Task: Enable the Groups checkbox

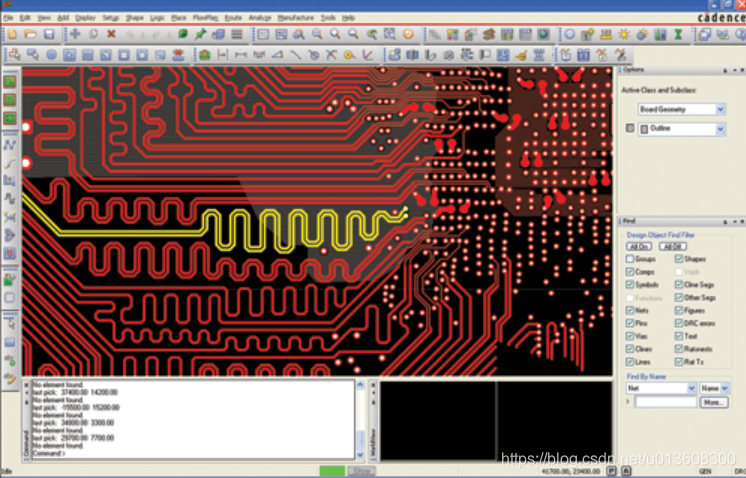Action: pos(629,259)
